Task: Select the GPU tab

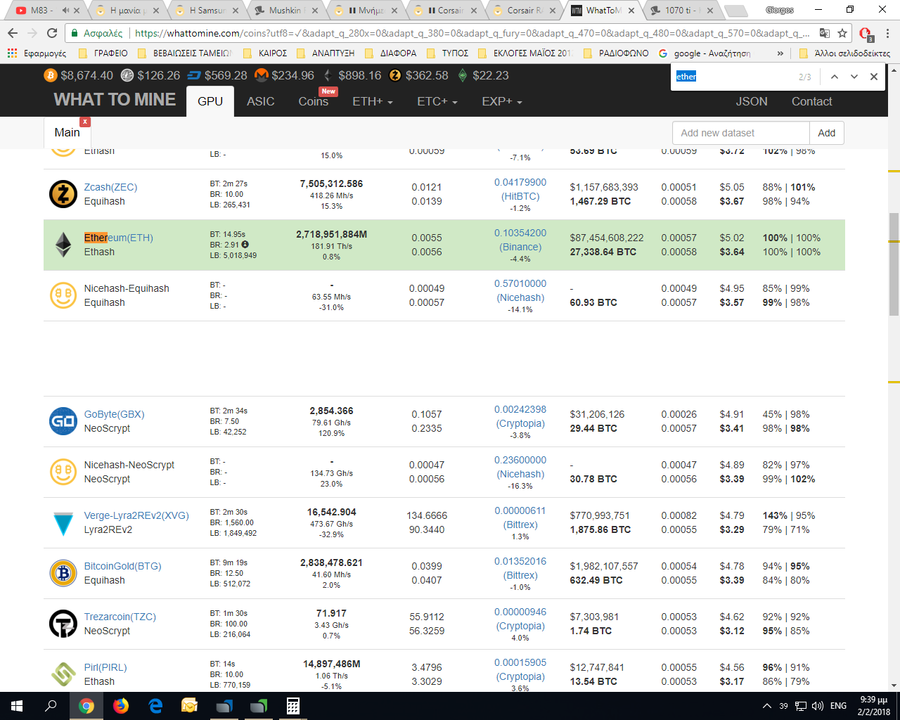Action: tap(210, 102)
